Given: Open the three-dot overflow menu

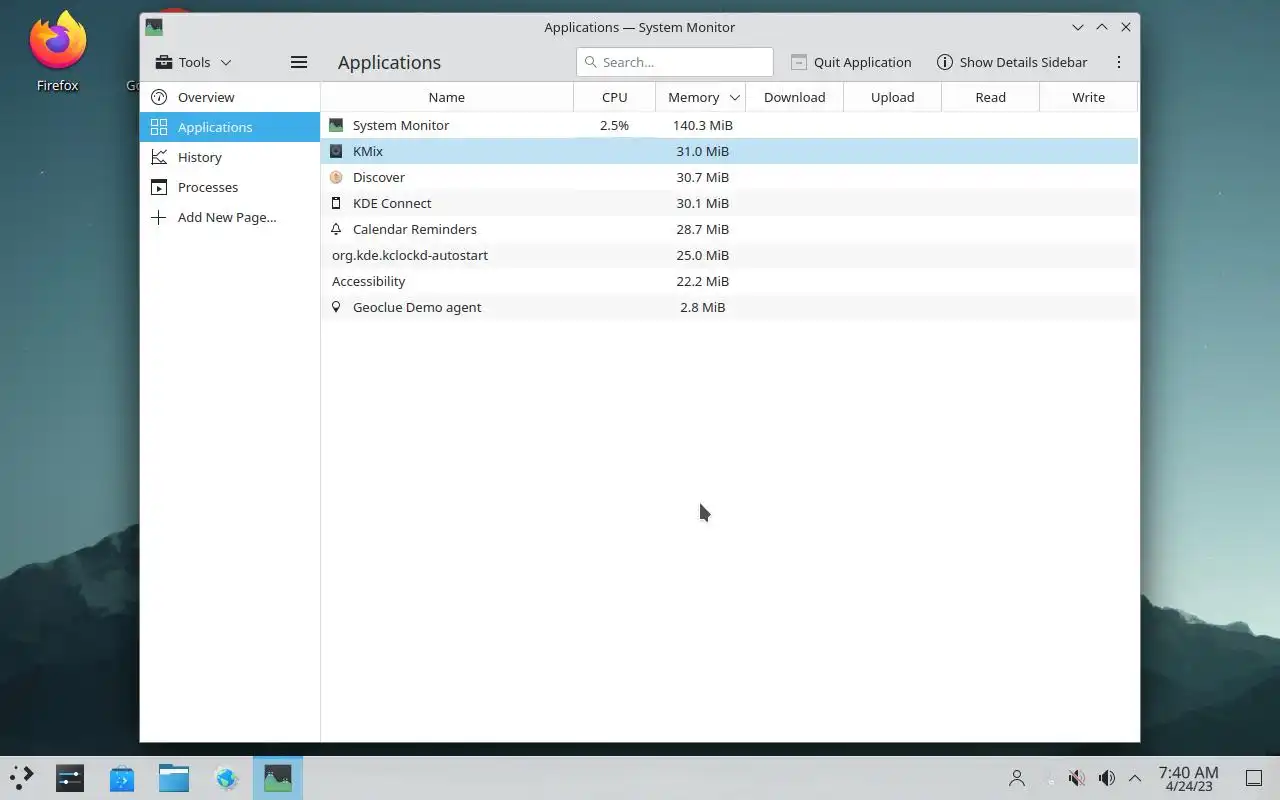Looking at the screenshot, I should click(1119, 62).
